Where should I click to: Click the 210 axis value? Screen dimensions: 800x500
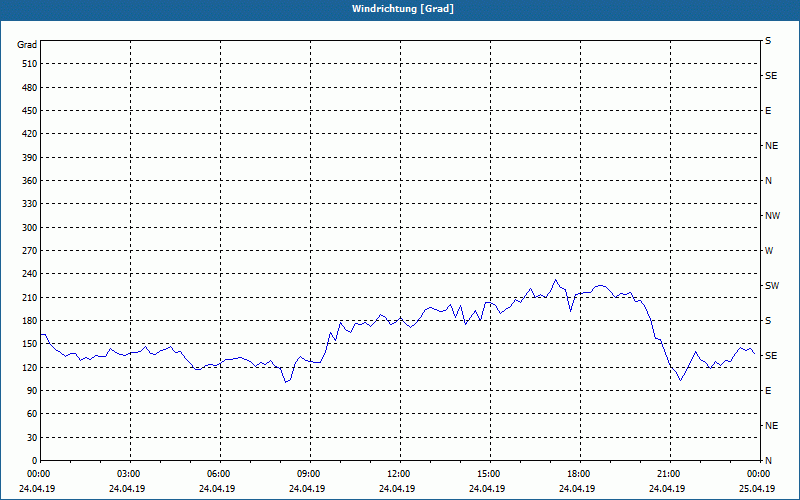[x=30, y=297]
